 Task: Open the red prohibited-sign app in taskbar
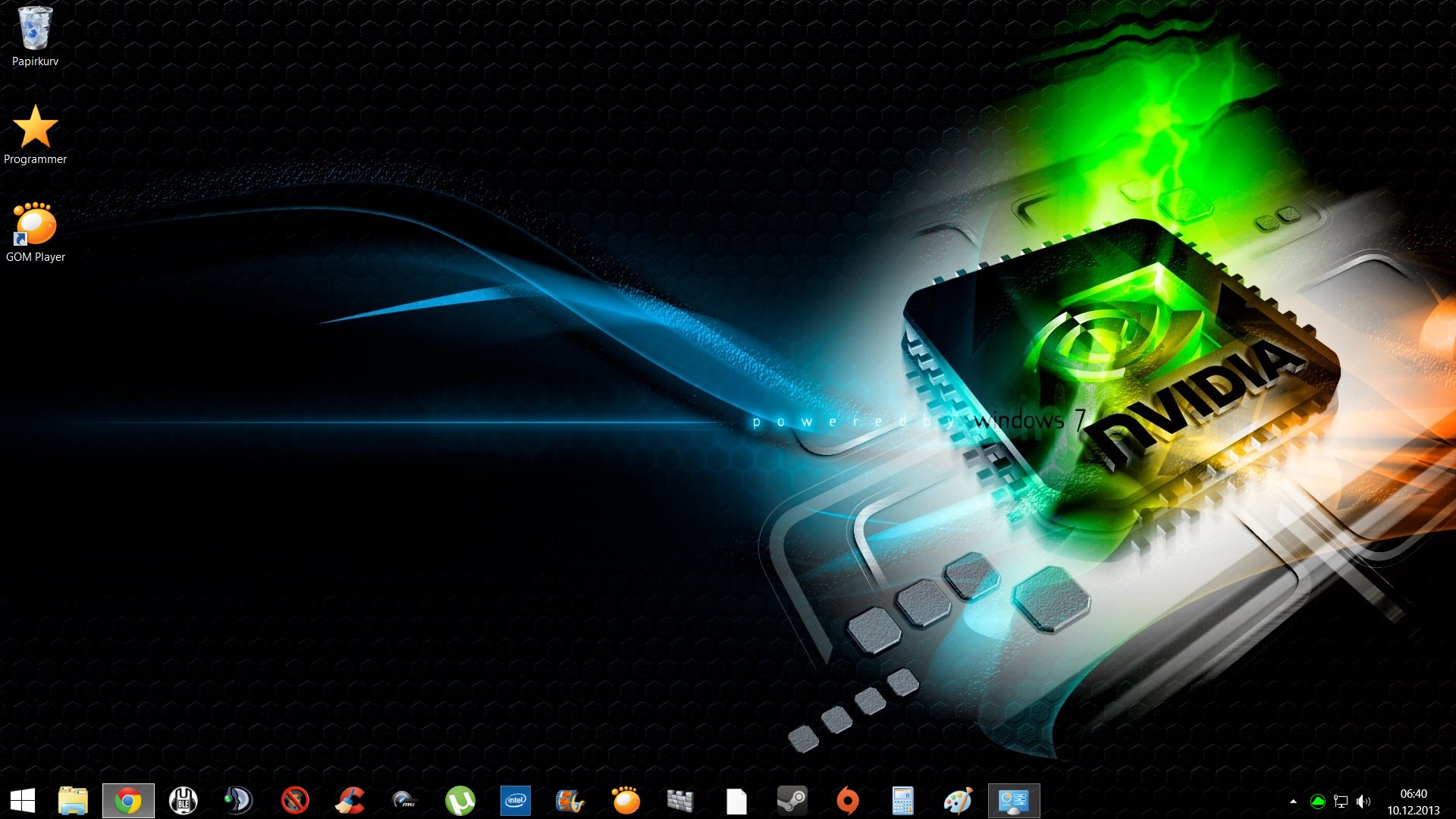(x=295, y=801)
